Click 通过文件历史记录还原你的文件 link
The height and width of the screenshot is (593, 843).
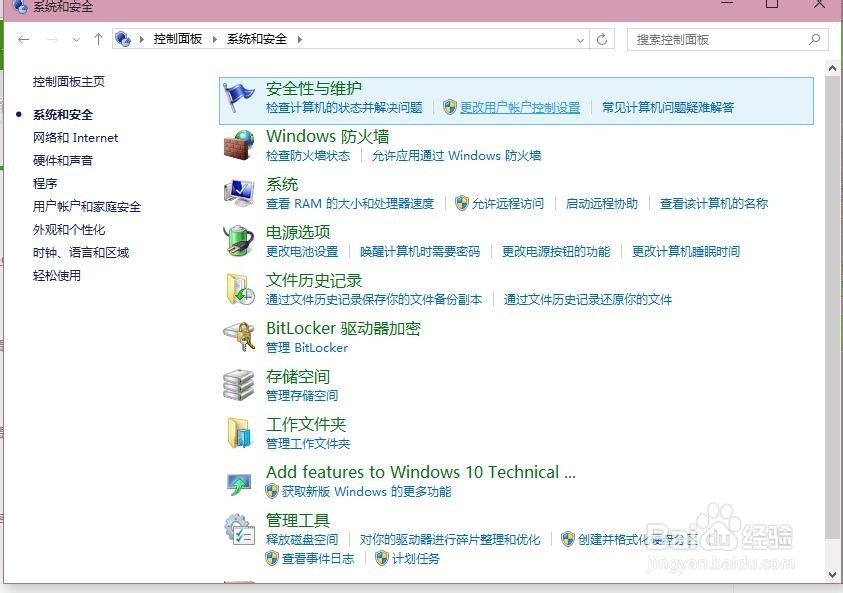[588, 299]
